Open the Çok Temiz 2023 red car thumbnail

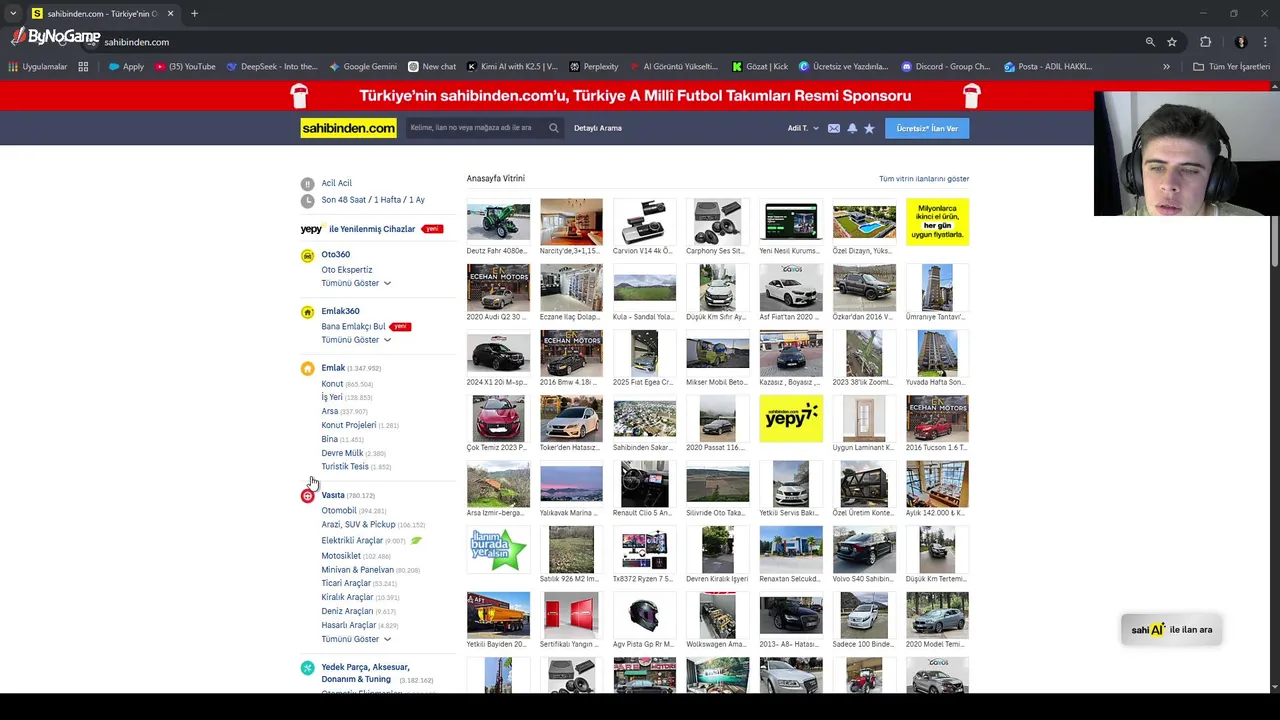tap(498, 419)
